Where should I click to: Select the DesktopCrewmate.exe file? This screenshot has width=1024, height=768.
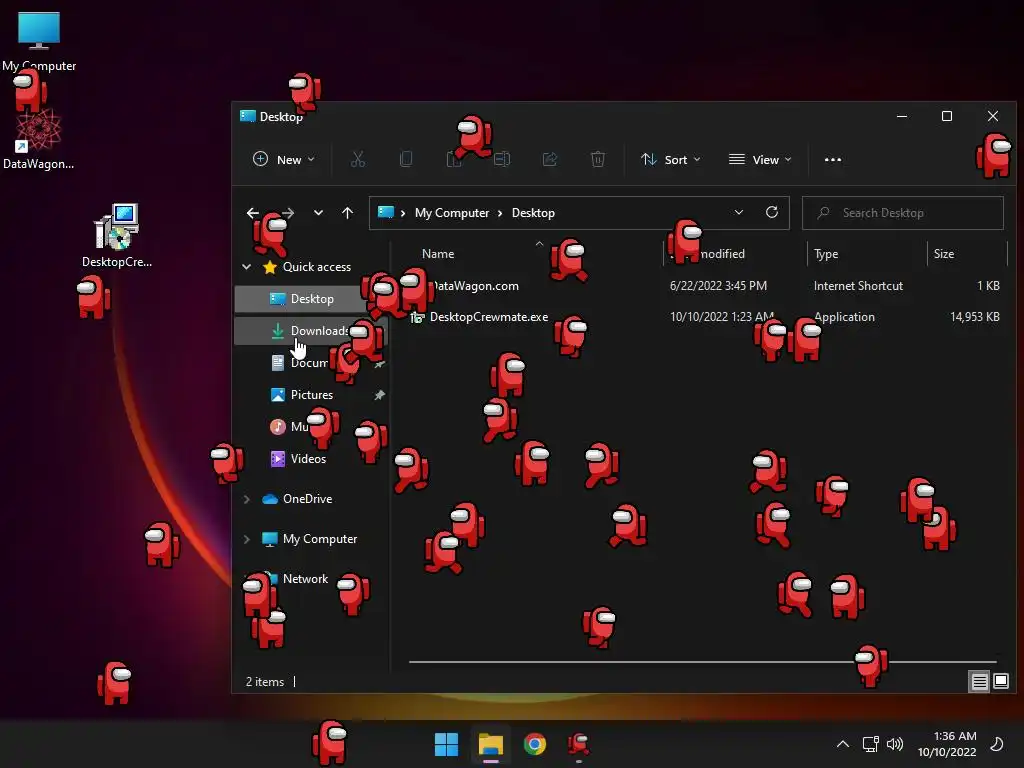[488, 317]
